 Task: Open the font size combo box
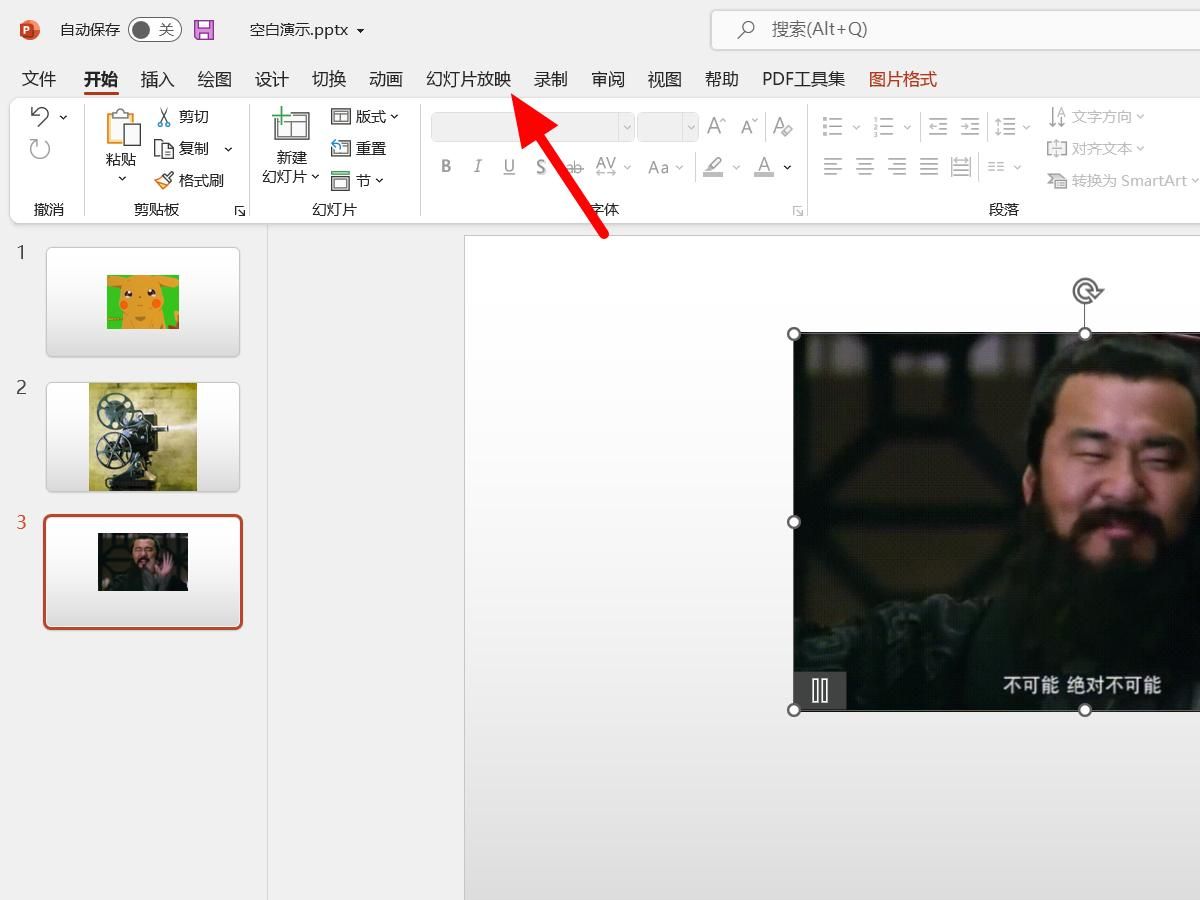point(667,127)
